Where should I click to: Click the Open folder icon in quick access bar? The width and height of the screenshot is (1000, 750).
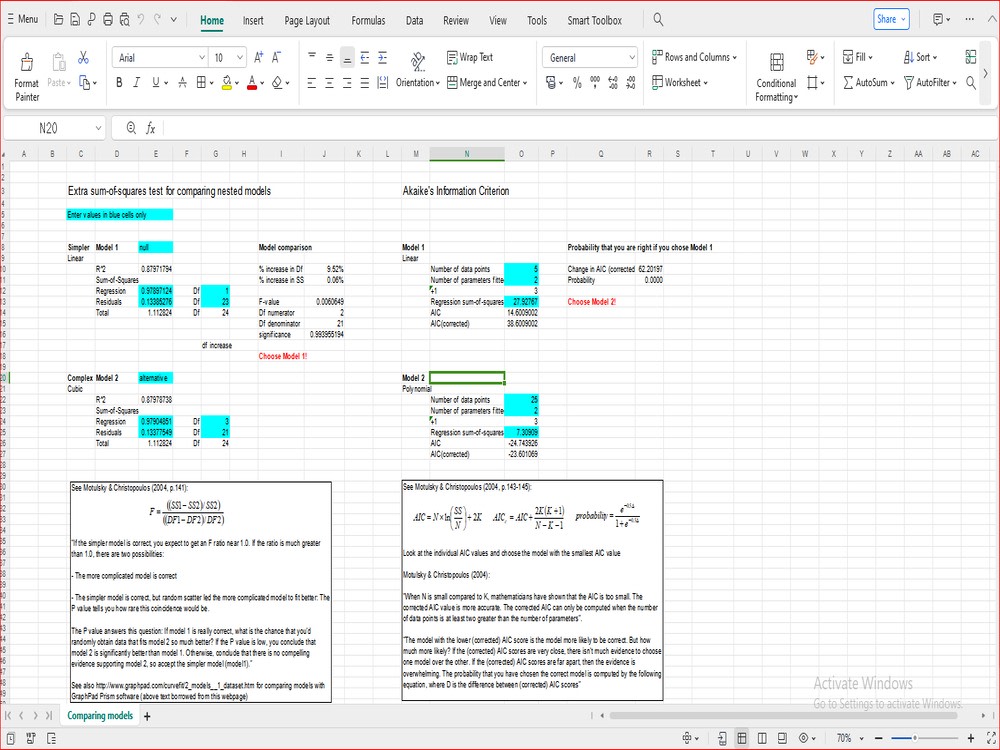[x=58, y=20]
